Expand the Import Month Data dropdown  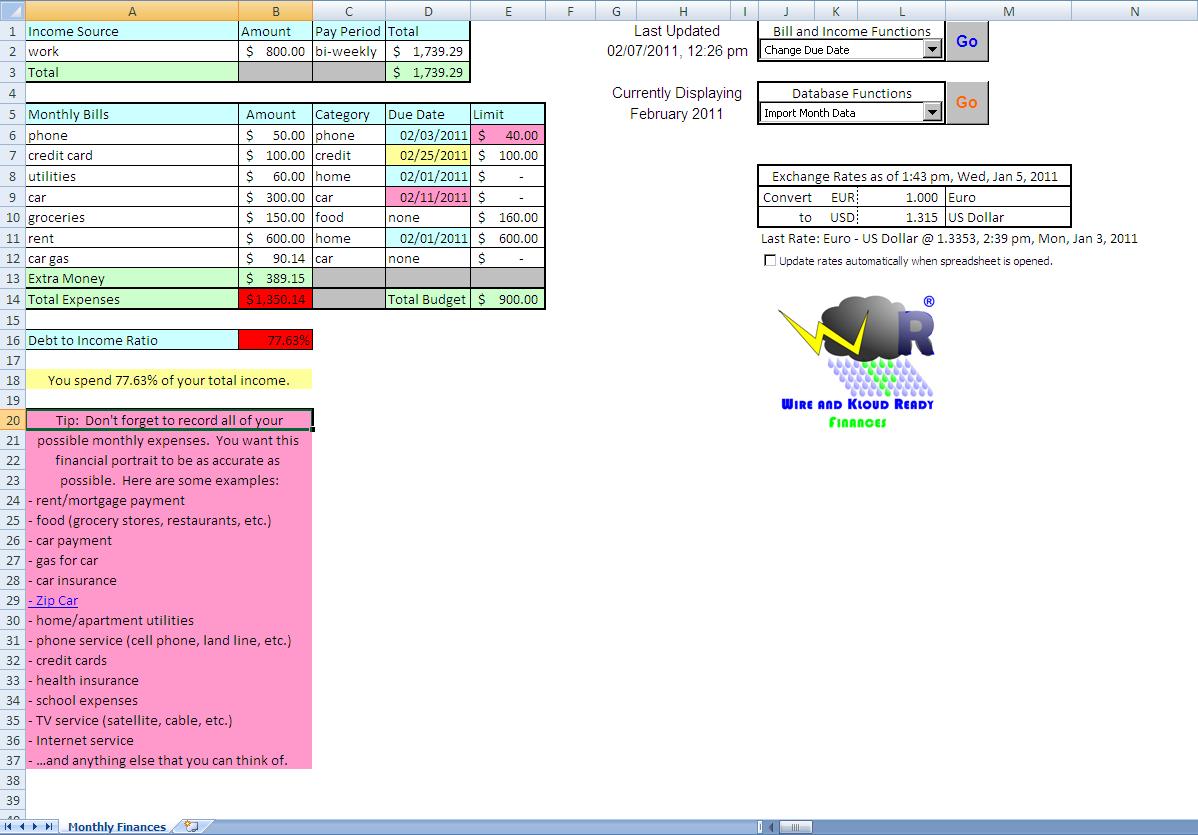point(933,113)
